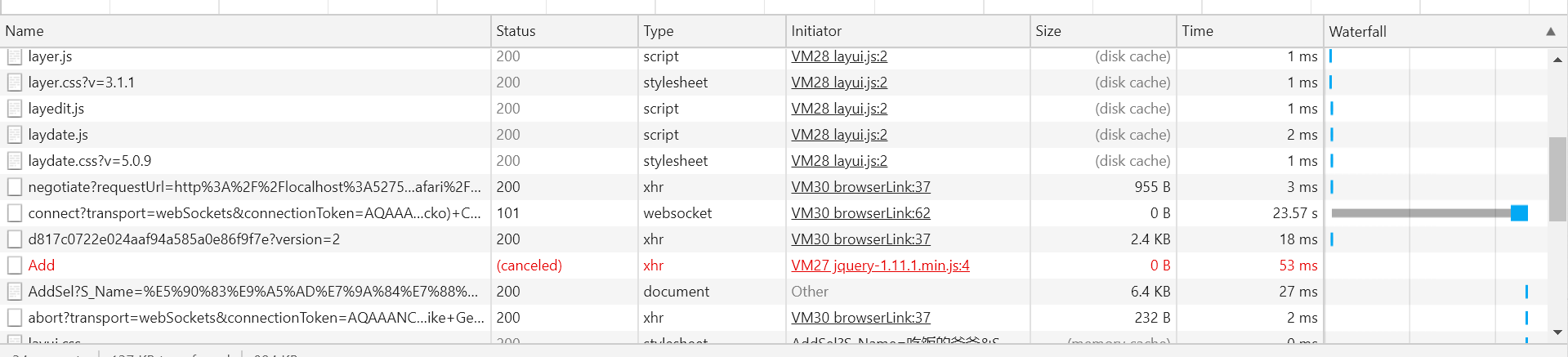Click the icon beside laydate.css?v=5.0.9

click(14, 161)
